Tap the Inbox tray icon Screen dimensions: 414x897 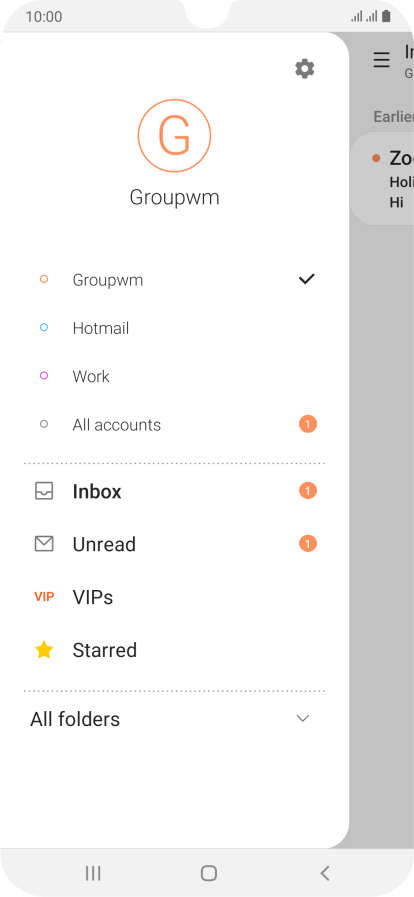(44, 491)
